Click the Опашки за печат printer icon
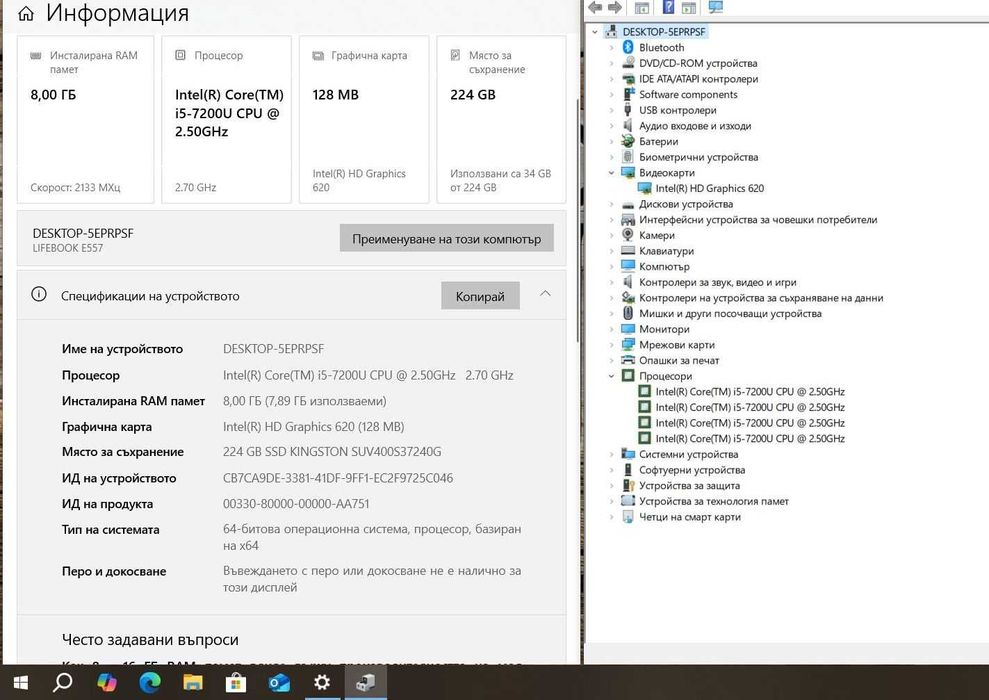Viewport: 989px width, 700px height. coord(628,360)
